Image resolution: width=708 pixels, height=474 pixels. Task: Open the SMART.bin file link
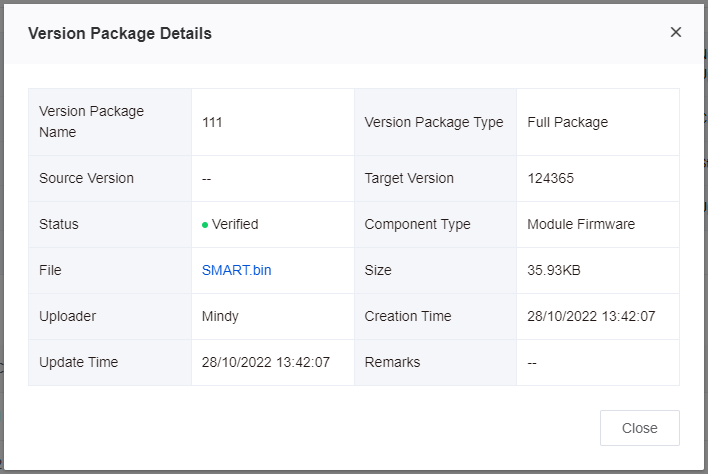tap(236, 270)
